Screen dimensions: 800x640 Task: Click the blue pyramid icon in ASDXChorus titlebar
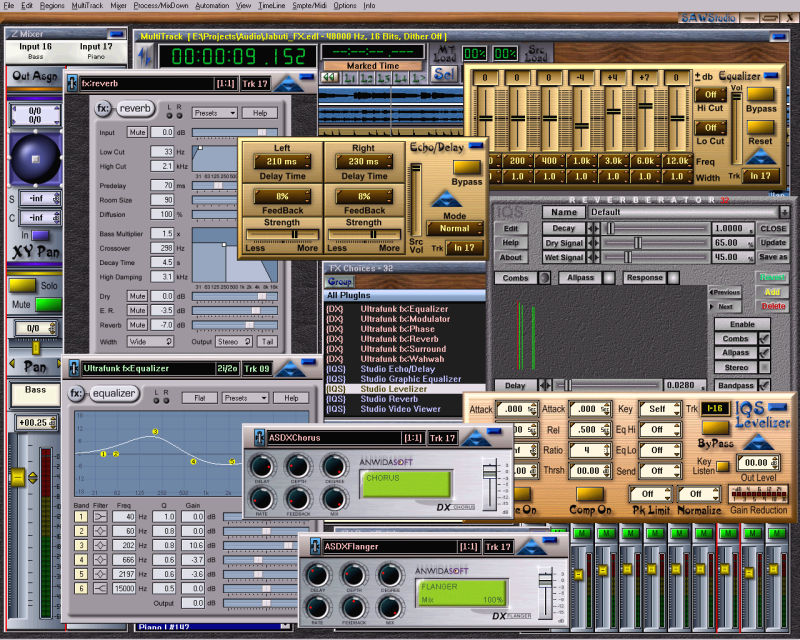(x=476, y=438)
